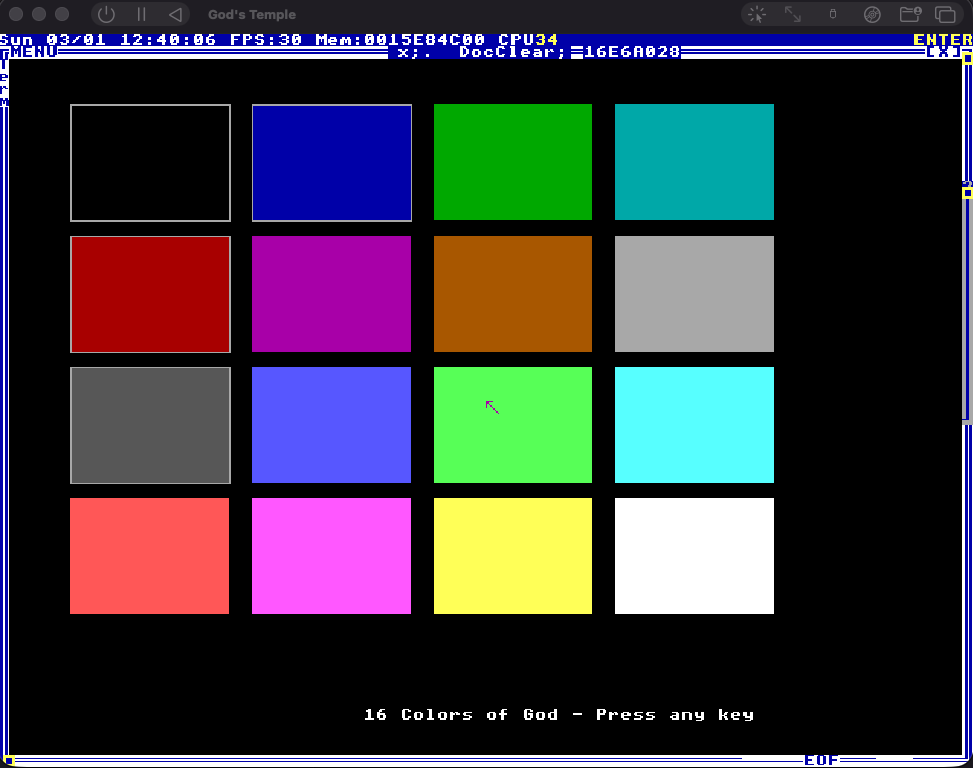Viewport: 973px width, 768px height.
Task: Click the multiple displays icon on the far right
Action: click(x=945, y=14)
